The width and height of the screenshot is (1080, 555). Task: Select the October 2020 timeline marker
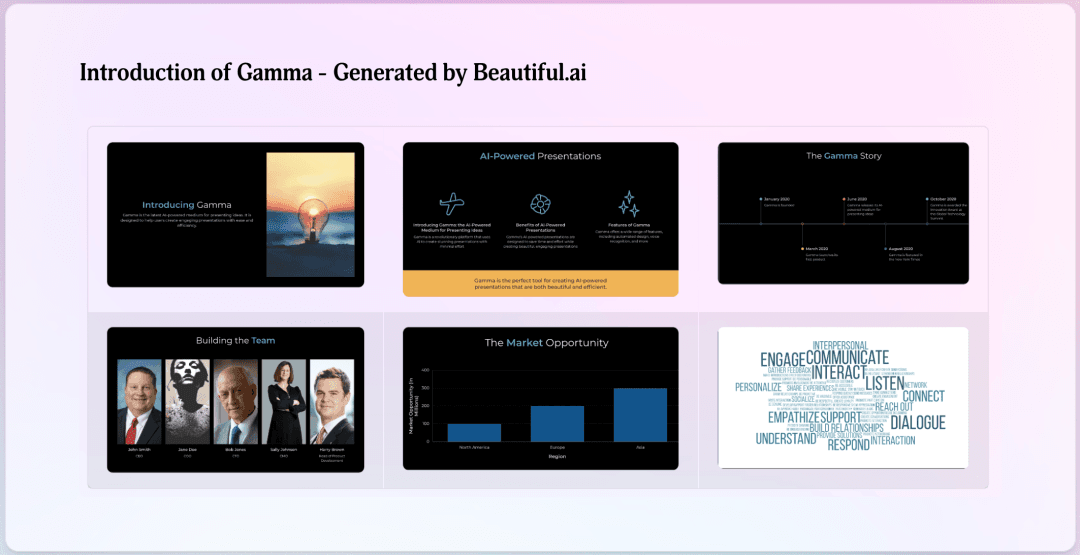[x=927, y=199]
